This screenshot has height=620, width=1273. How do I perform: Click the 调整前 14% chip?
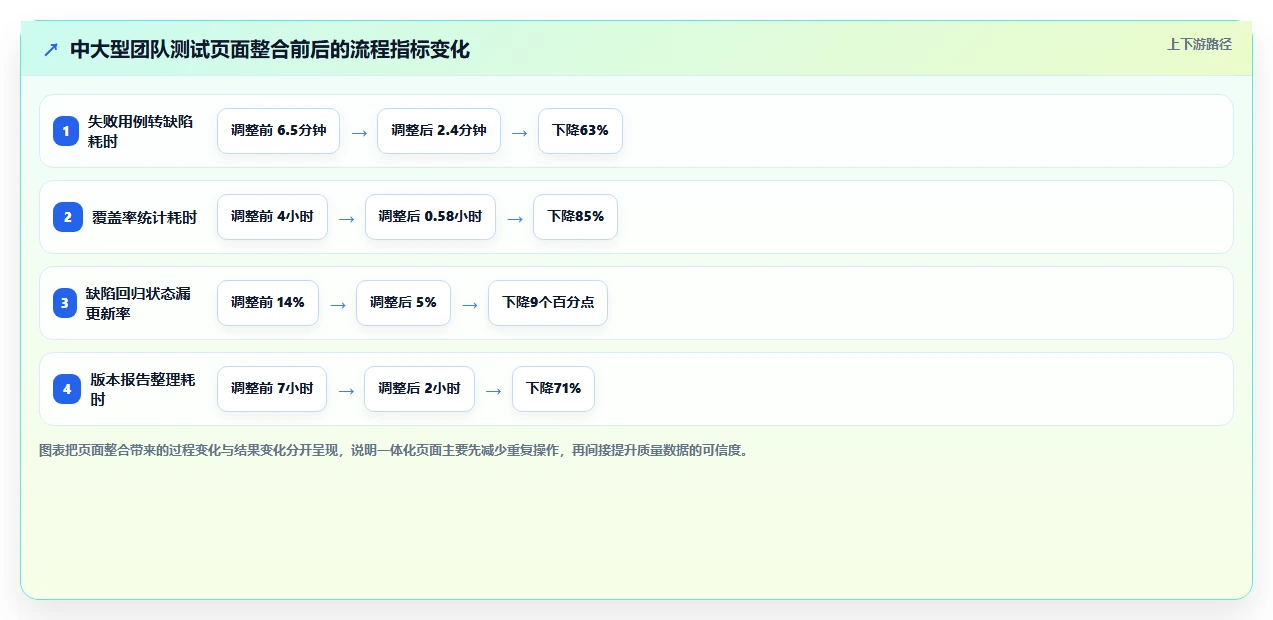click(x=268, y=303)
